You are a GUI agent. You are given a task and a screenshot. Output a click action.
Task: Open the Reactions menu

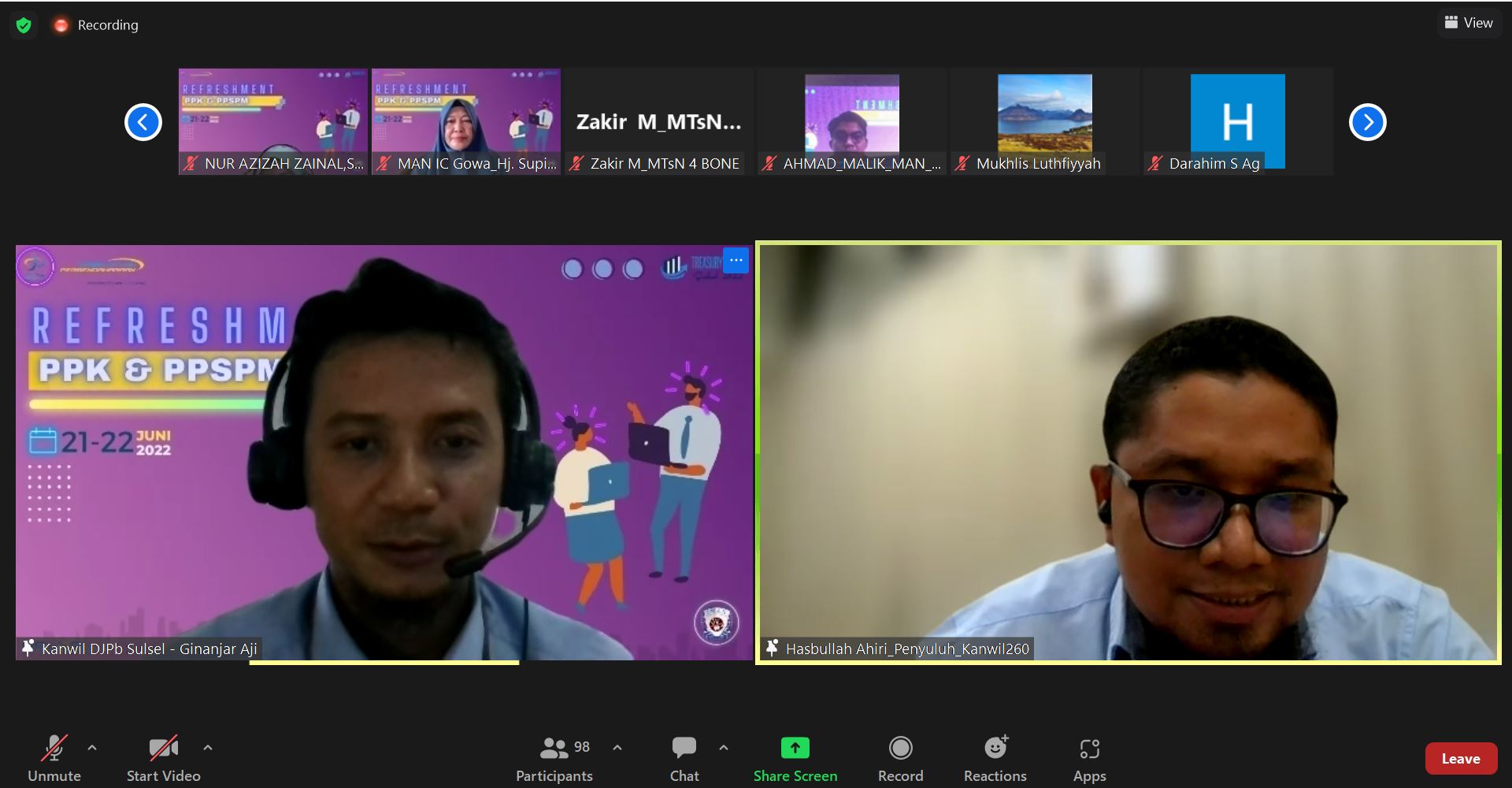point(995,757)
